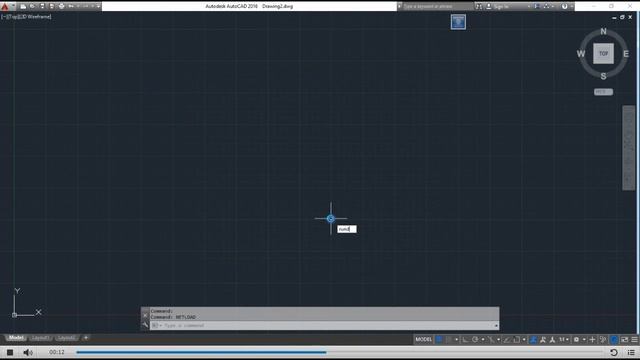Click the repeat loop icon in player
This screenshot has width=640, height=360.
613,352
